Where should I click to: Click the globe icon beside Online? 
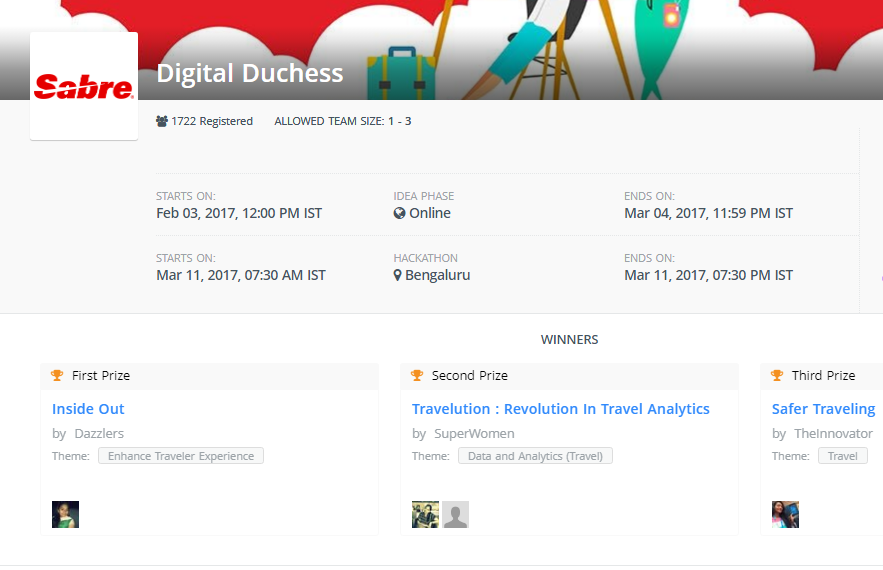click(399, 213)
